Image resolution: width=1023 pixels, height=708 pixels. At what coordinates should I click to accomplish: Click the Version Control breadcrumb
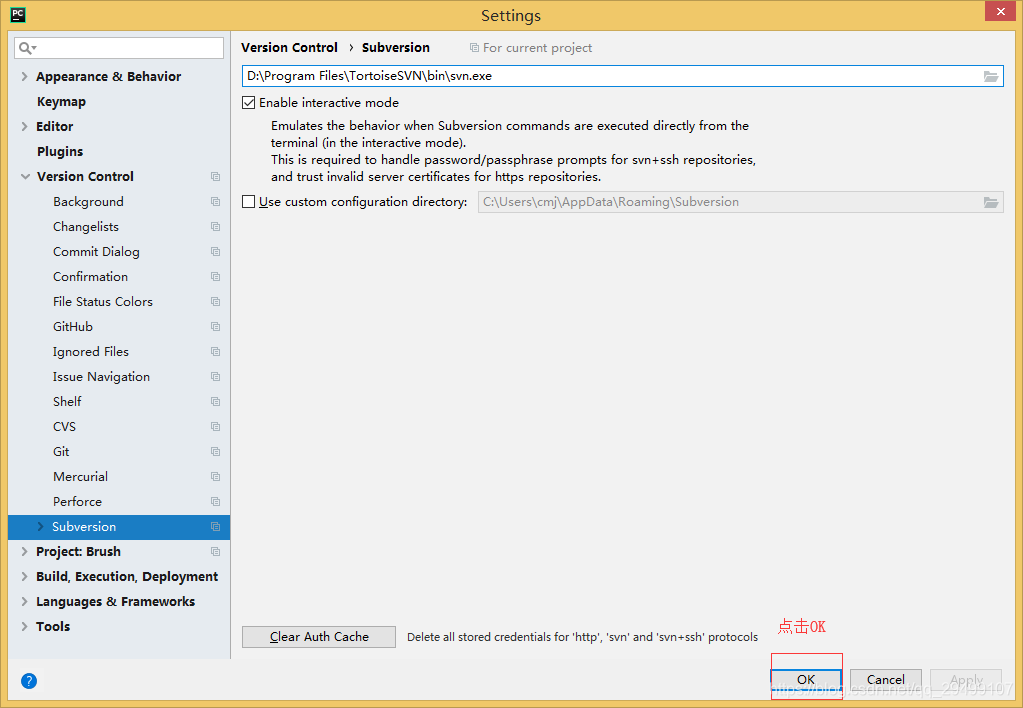(289, 48)
